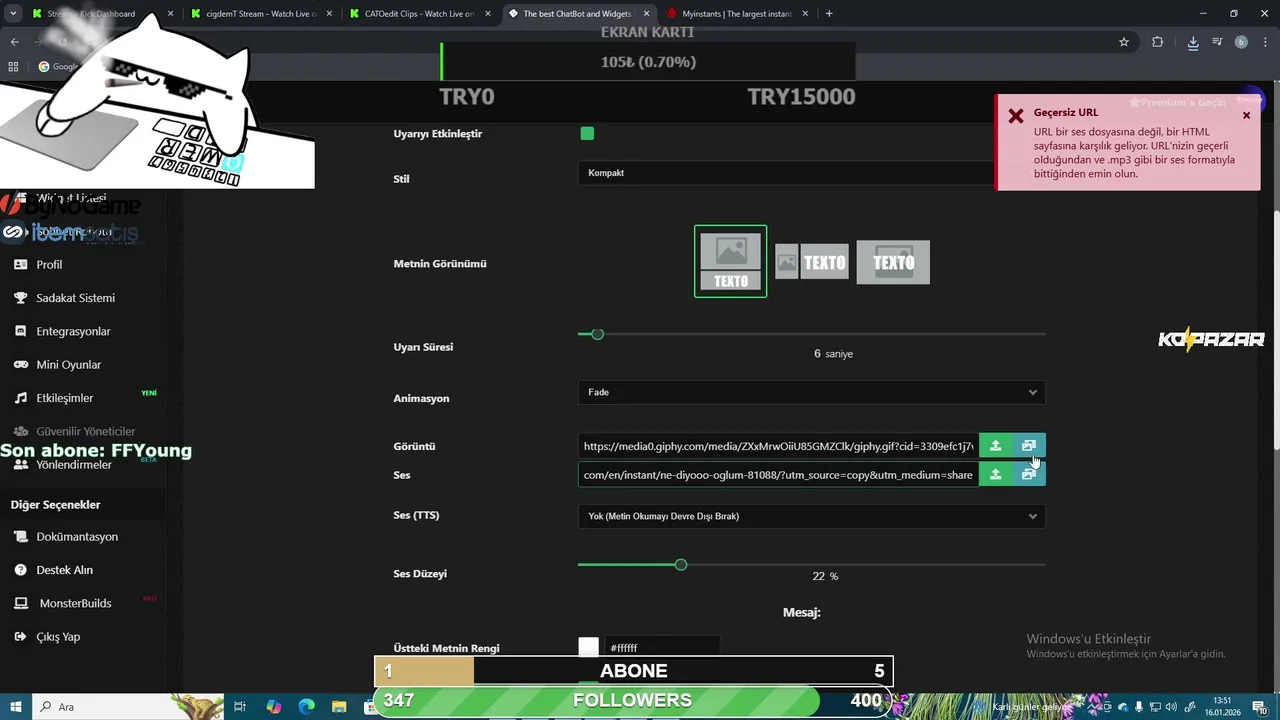Open the tab search dropdown arrow
Viewport: 1280px width, 720px height.
(x=14, y=14)
